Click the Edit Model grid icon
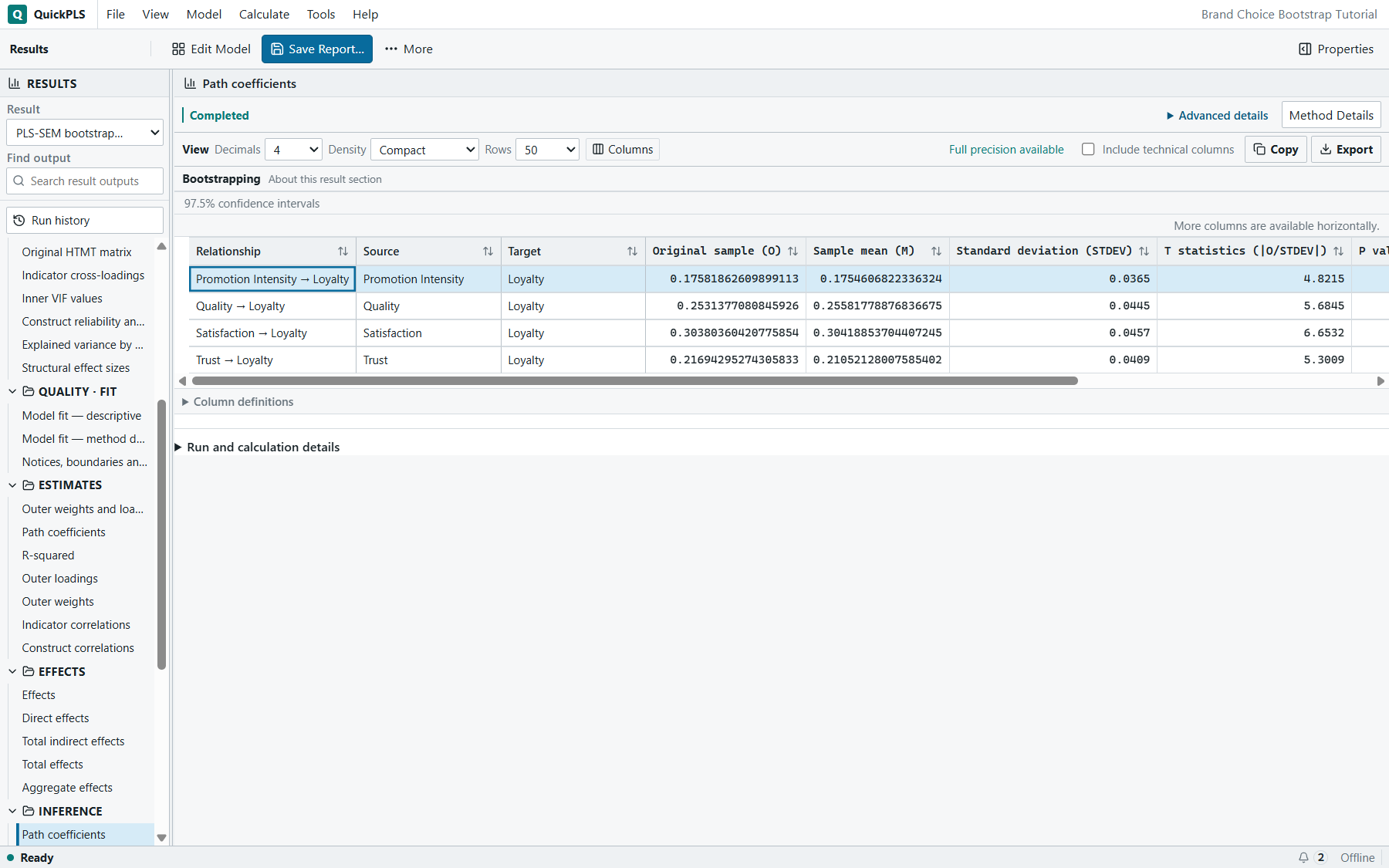1389x868 pixels. [178, 49]
